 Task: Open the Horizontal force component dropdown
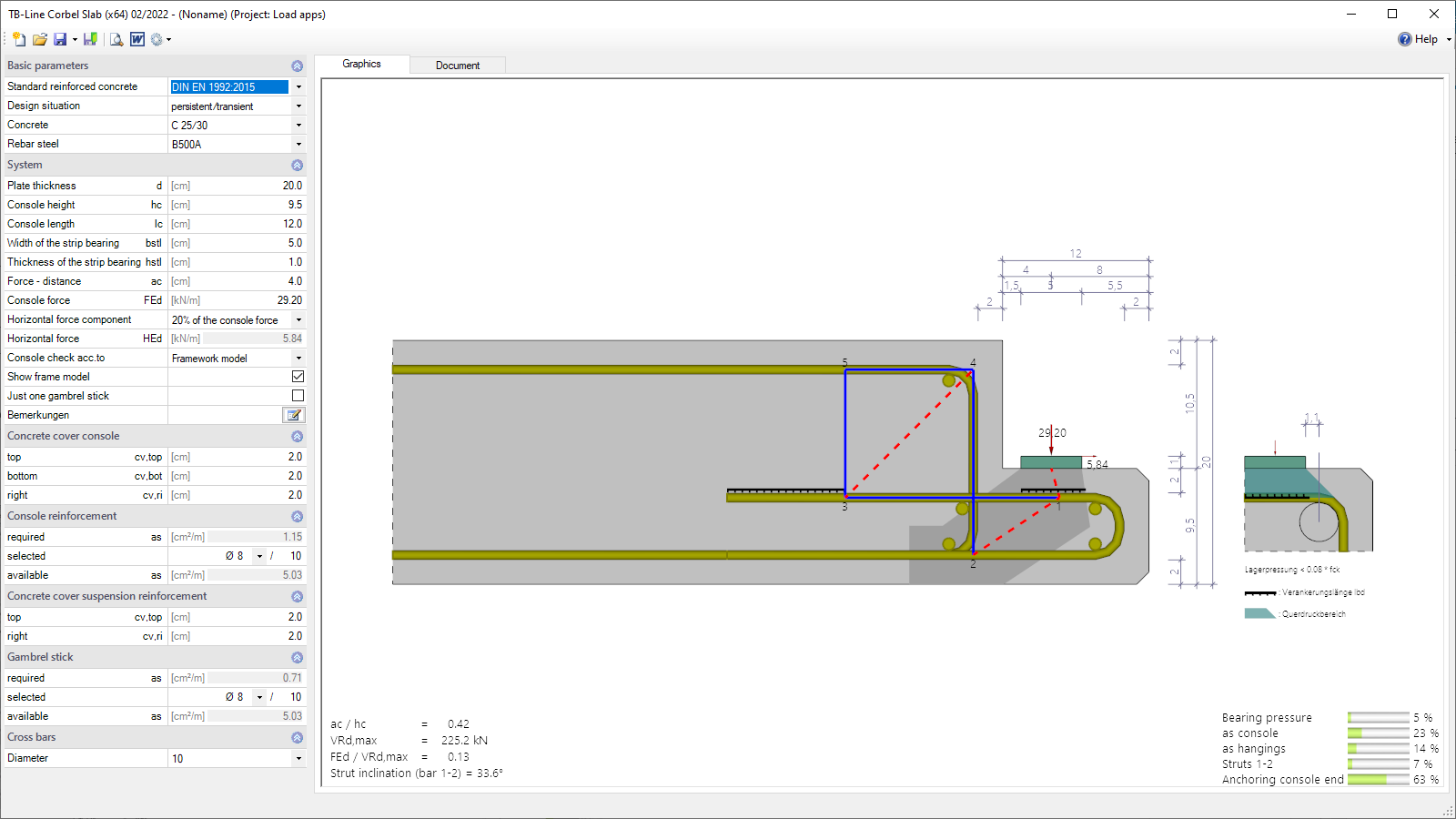(x=298, y=320)
